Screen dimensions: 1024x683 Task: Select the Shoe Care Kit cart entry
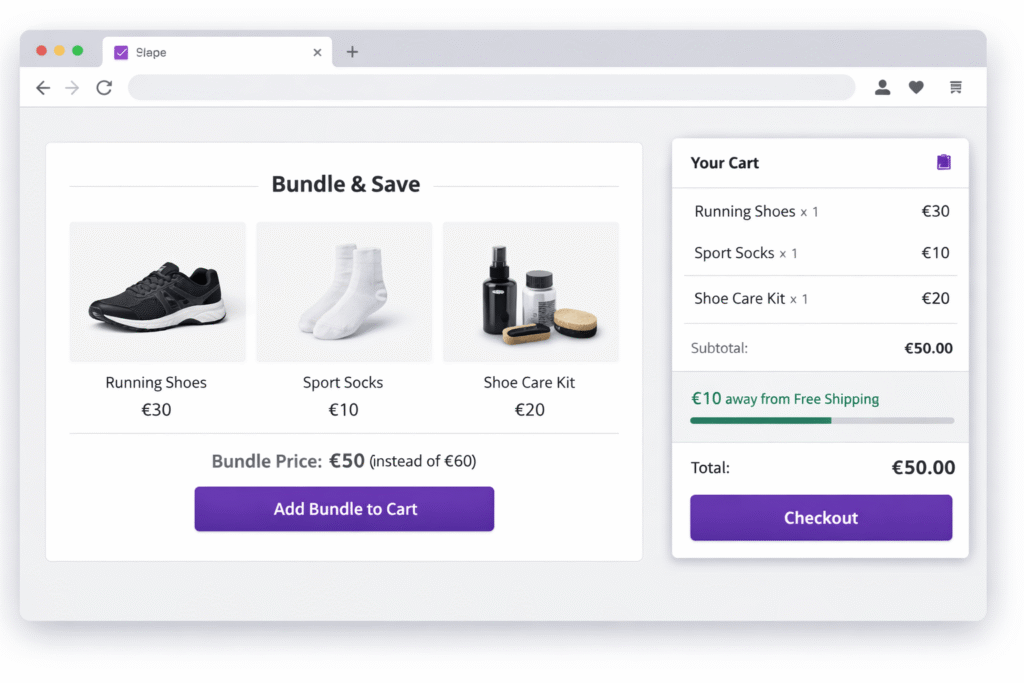point(753,299)
